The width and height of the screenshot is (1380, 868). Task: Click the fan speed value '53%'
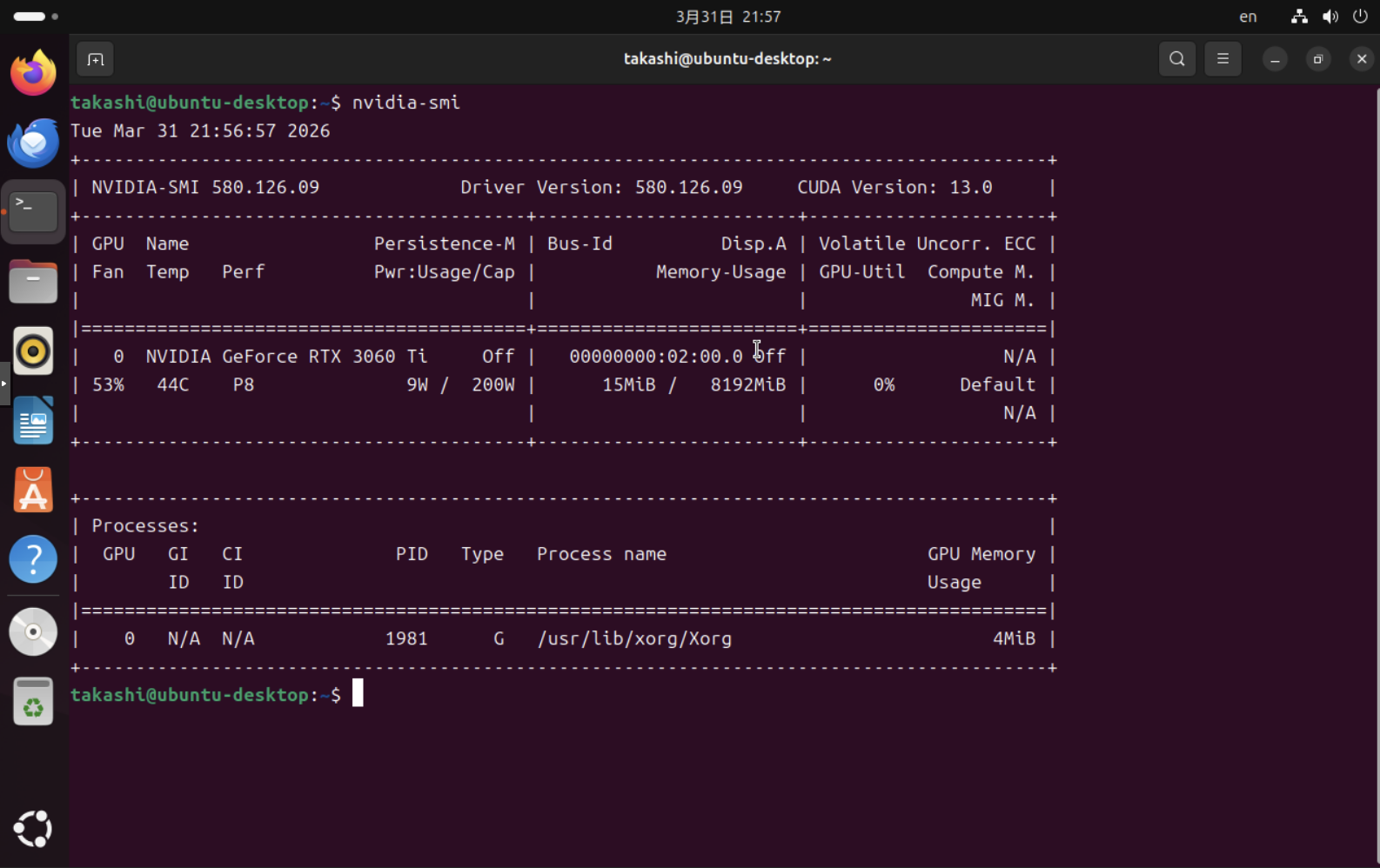108,384
